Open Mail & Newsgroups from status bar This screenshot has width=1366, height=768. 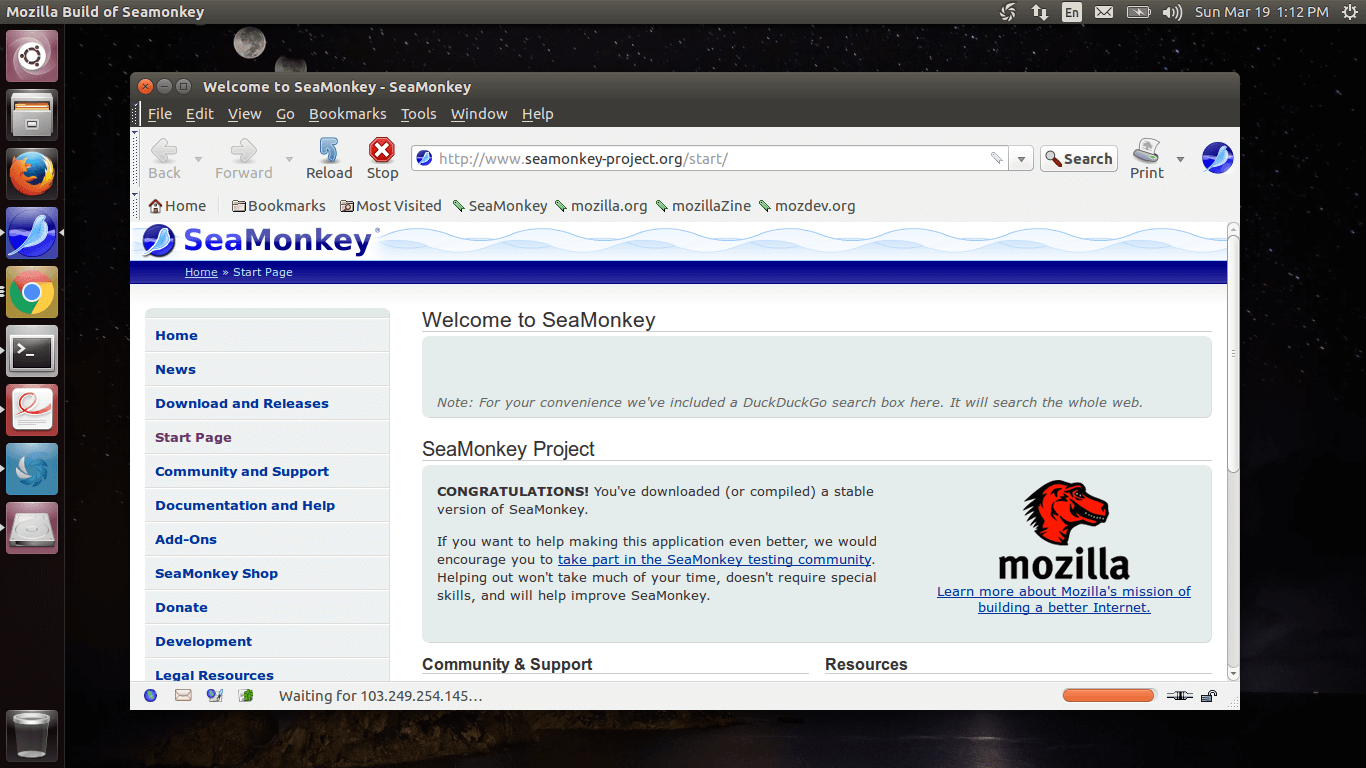[183, 695]
